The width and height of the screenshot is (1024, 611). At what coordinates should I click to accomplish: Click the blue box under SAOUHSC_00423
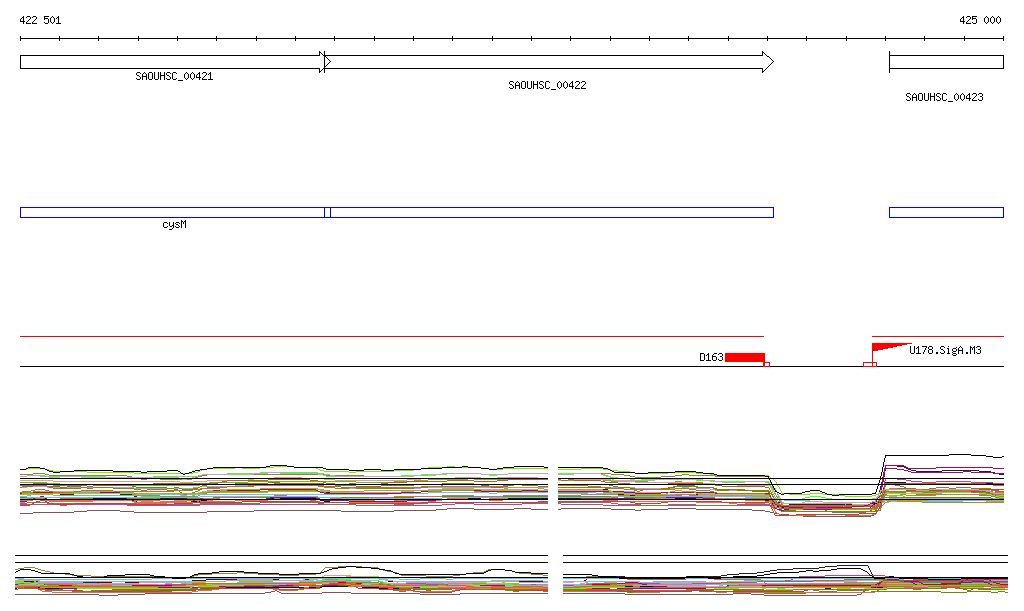pos(946,212)
